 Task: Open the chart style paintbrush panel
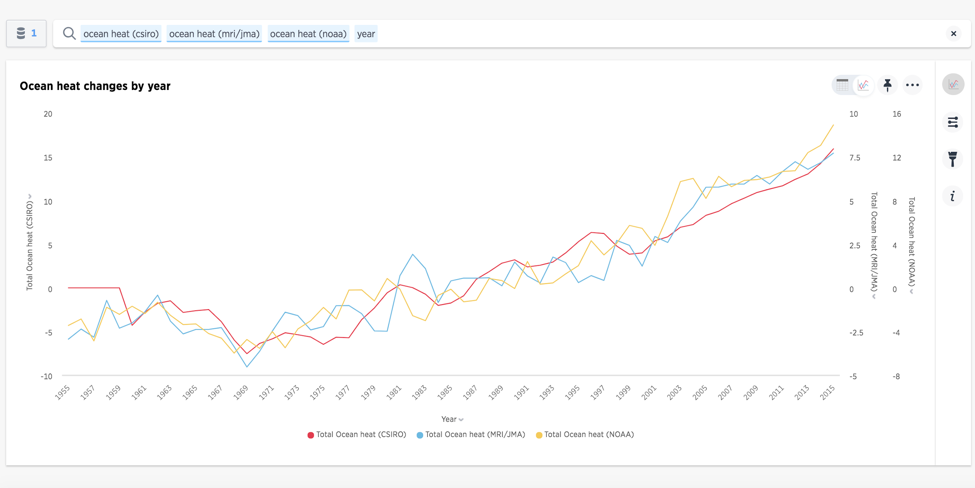[953, 159]
